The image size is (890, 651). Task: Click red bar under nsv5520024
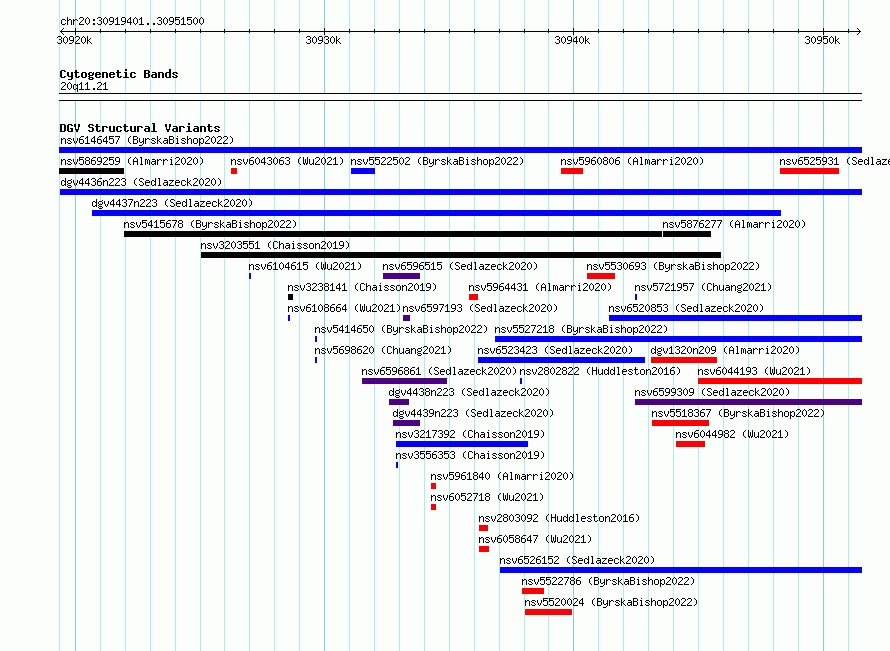click(548, 612)
